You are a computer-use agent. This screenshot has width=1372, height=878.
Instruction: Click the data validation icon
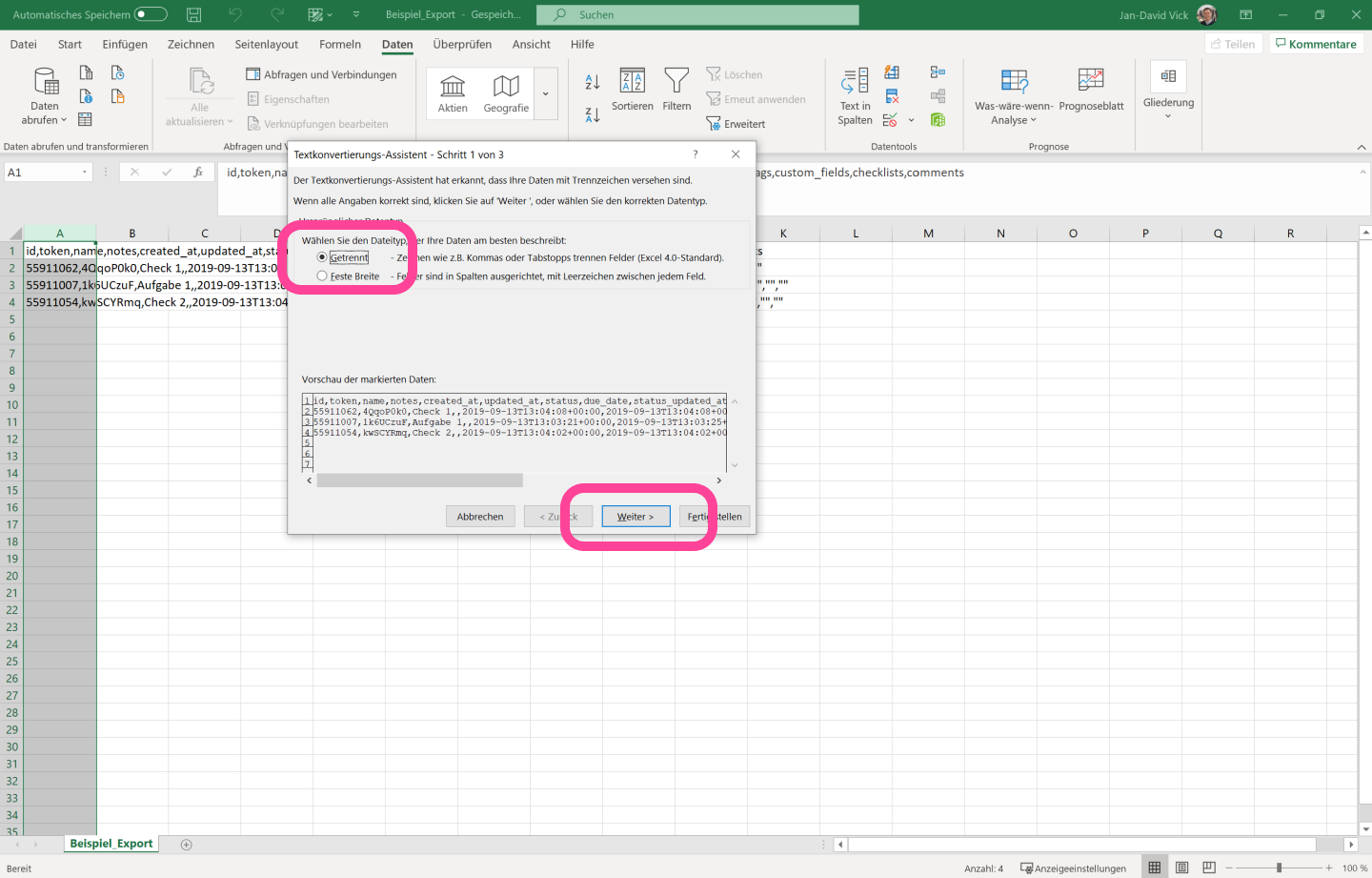pos(890,120)
